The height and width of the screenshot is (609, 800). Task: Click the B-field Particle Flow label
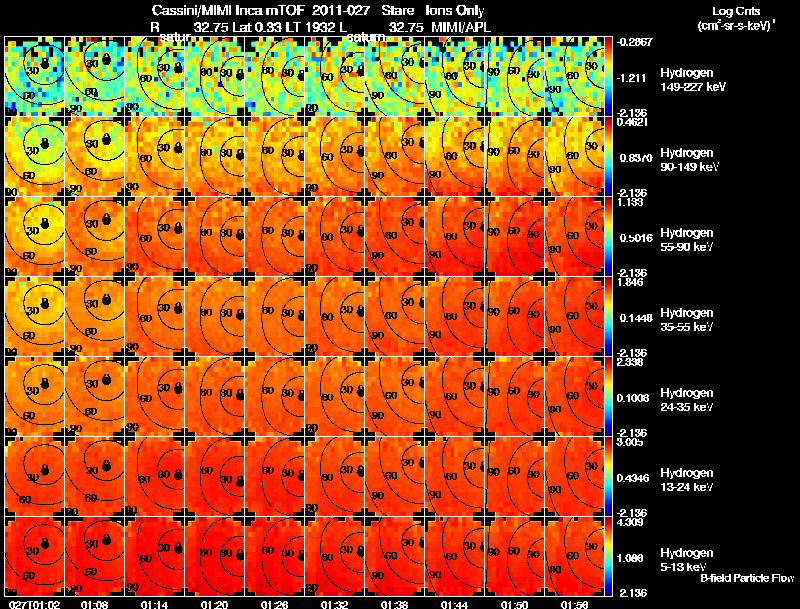(x=747, y=578)
